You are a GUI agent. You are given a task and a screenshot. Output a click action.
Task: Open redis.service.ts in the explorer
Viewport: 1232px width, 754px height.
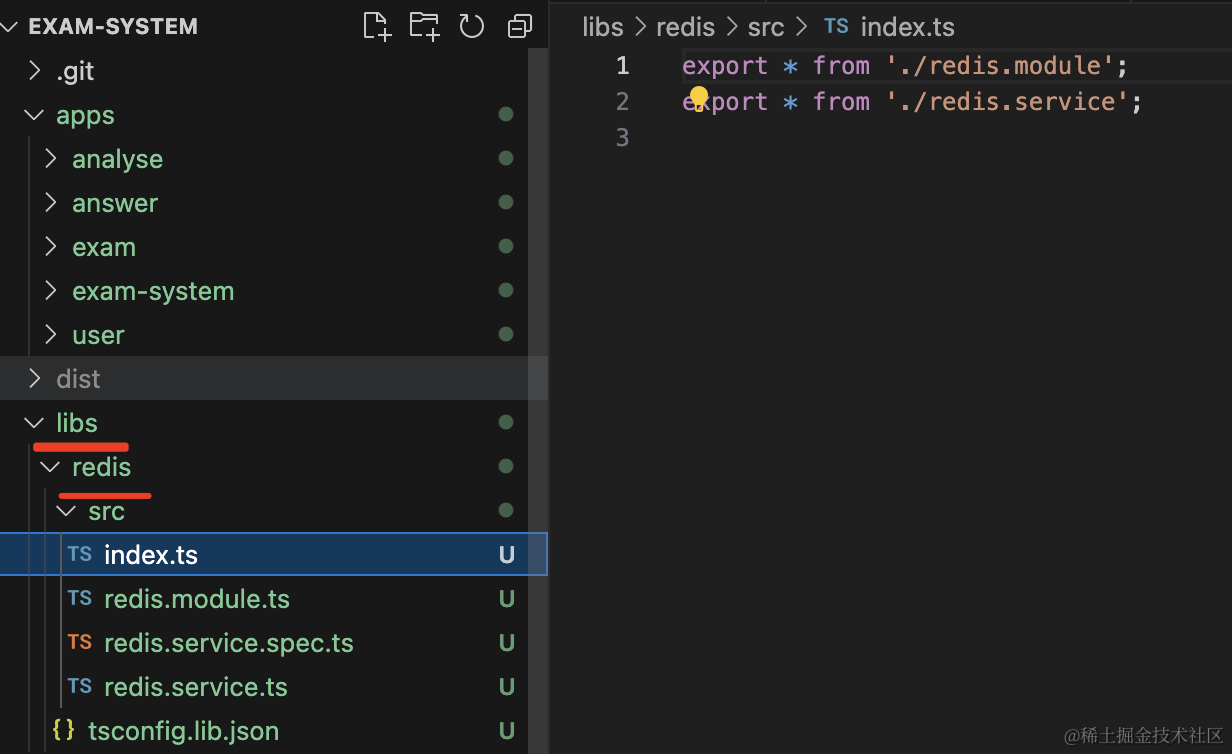point(195,687)
